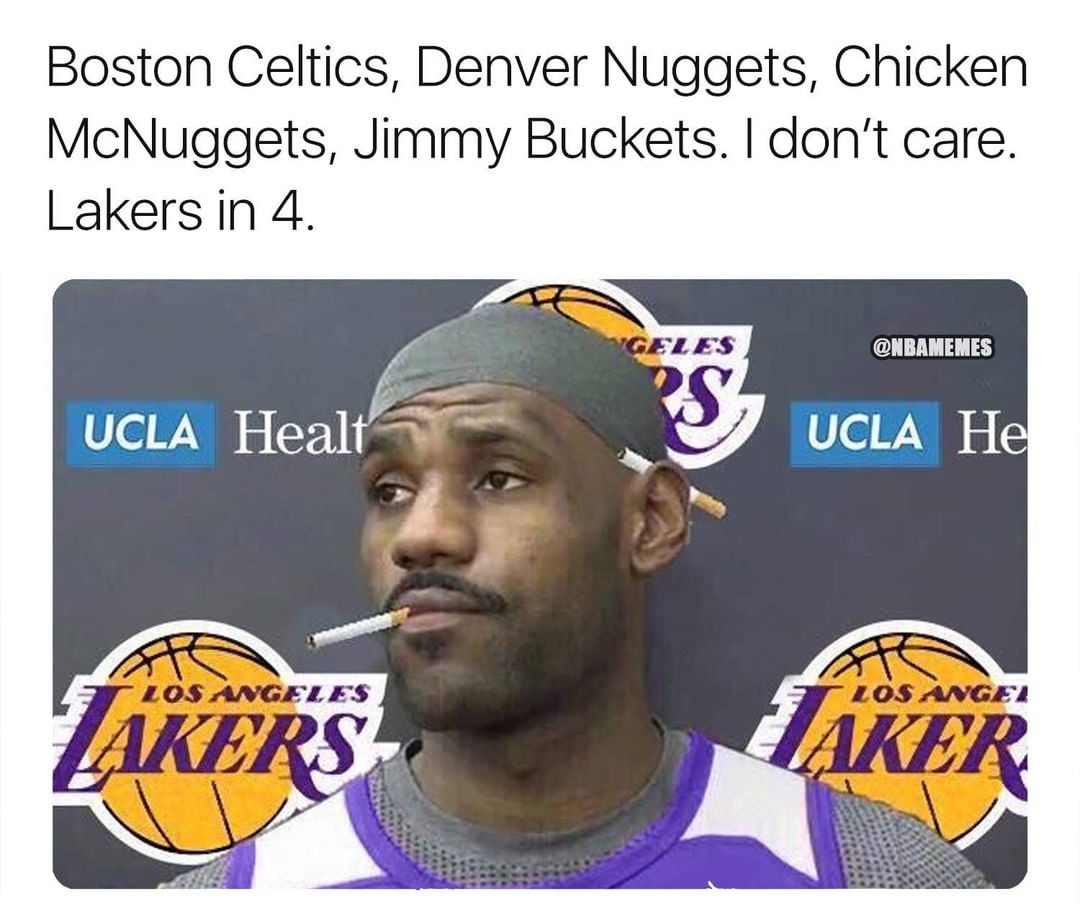This screenshot has height=922, width=1080.
Task: Click the UCLA box beside "Healt" text
Action: (x=141, y=434)
